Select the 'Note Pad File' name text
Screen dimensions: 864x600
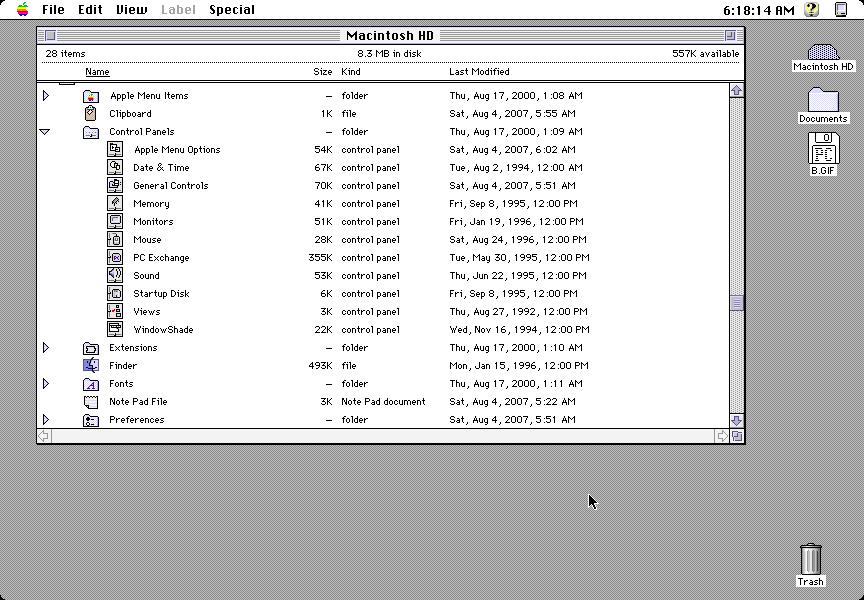pyautogui.click(x=138, y=402)
